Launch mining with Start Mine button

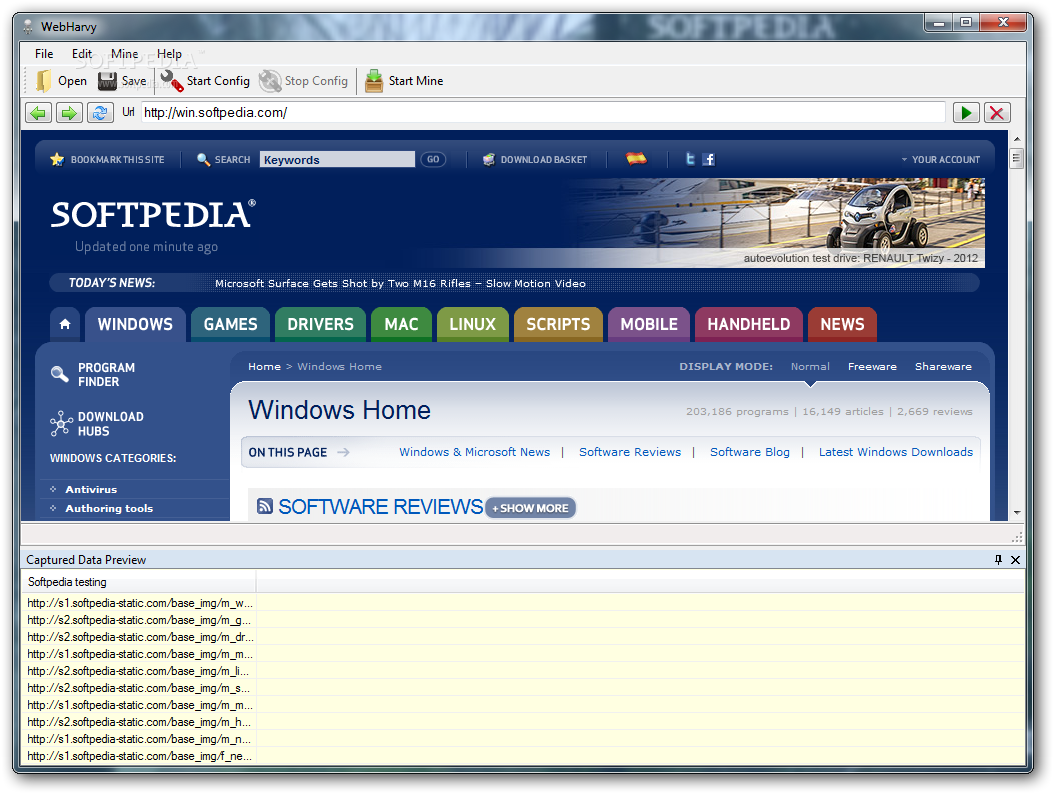coord(404,81)
